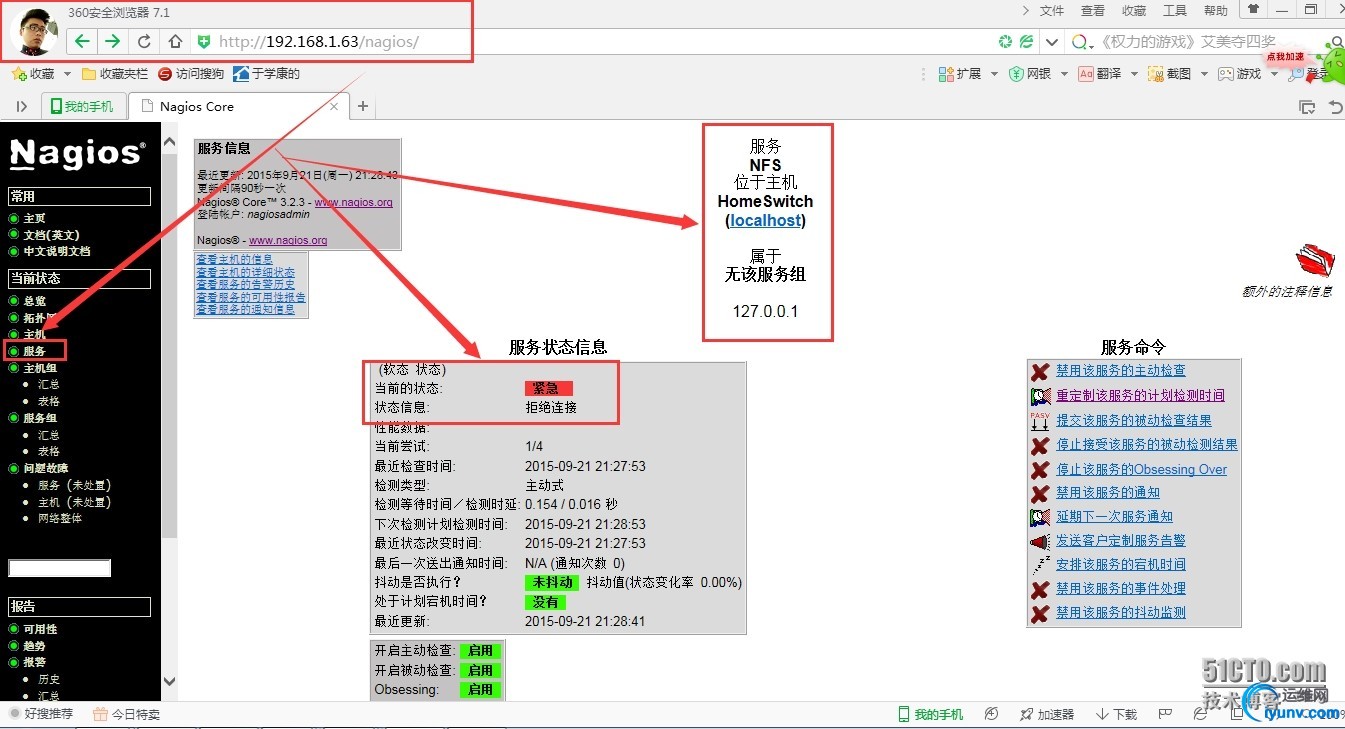
Task: Open the 帮助 menu
Action: pos(1216,11)
